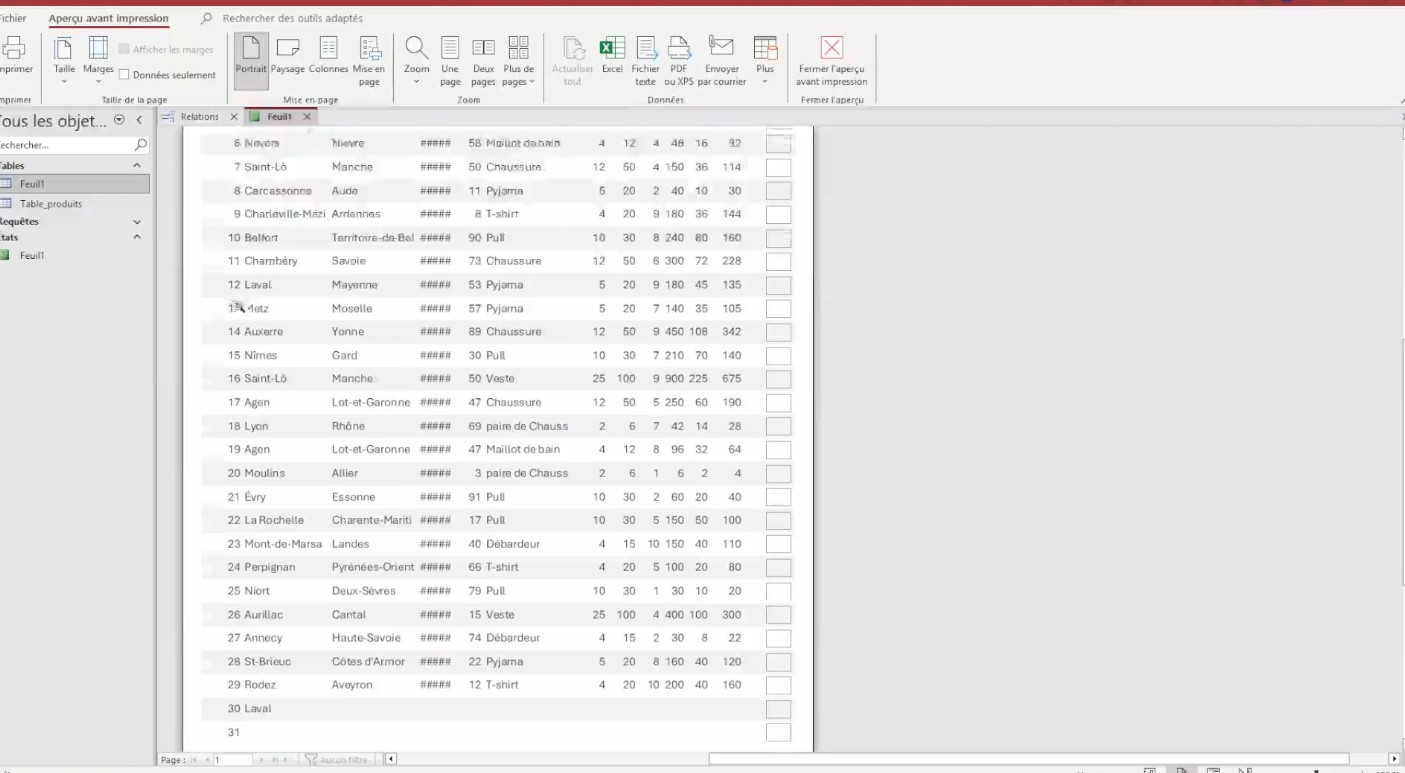Screen dimensions: 1405x773
Task: Click the checkbox in the Perpignan row
Action: click(778, 567)
